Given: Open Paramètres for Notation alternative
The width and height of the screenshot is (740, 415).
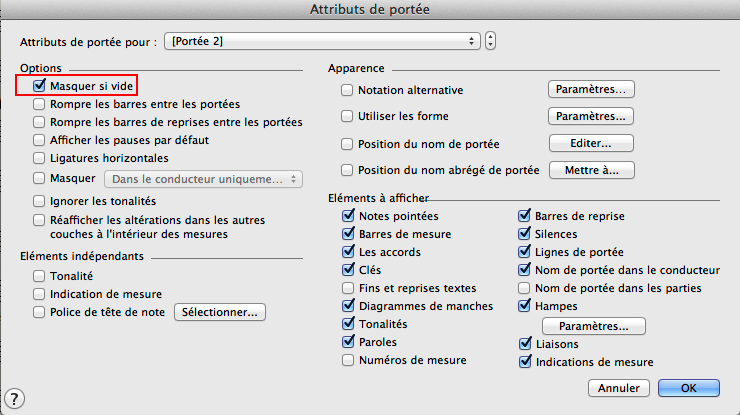Looking at the screenshot, I should 591,90.
